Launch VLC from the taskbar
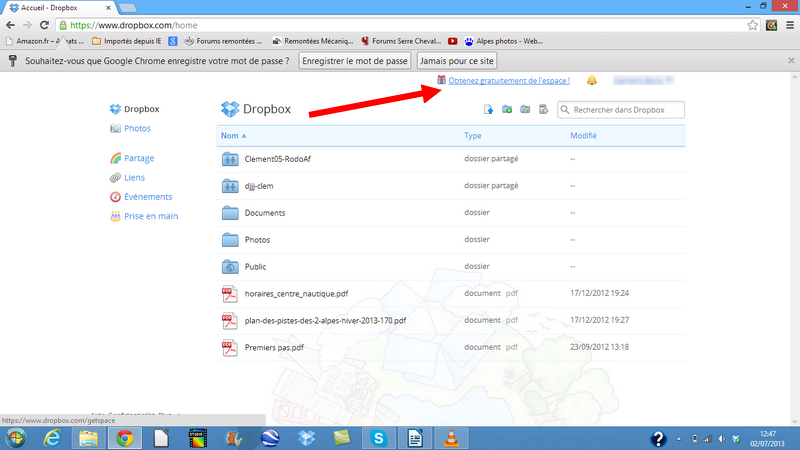Image resolution: width=800 pixels, height=450 pixels. point(451,438)
